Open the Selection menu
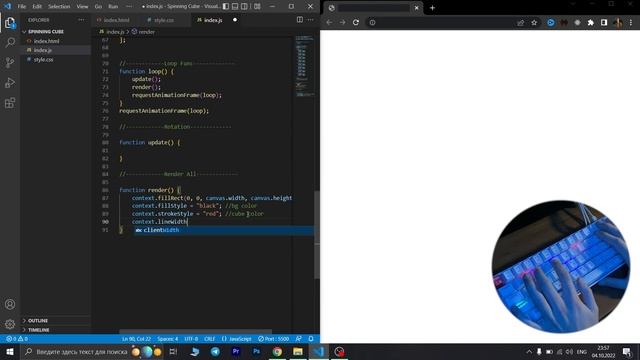This screenshot has height=360, width=640. point(59,7)
